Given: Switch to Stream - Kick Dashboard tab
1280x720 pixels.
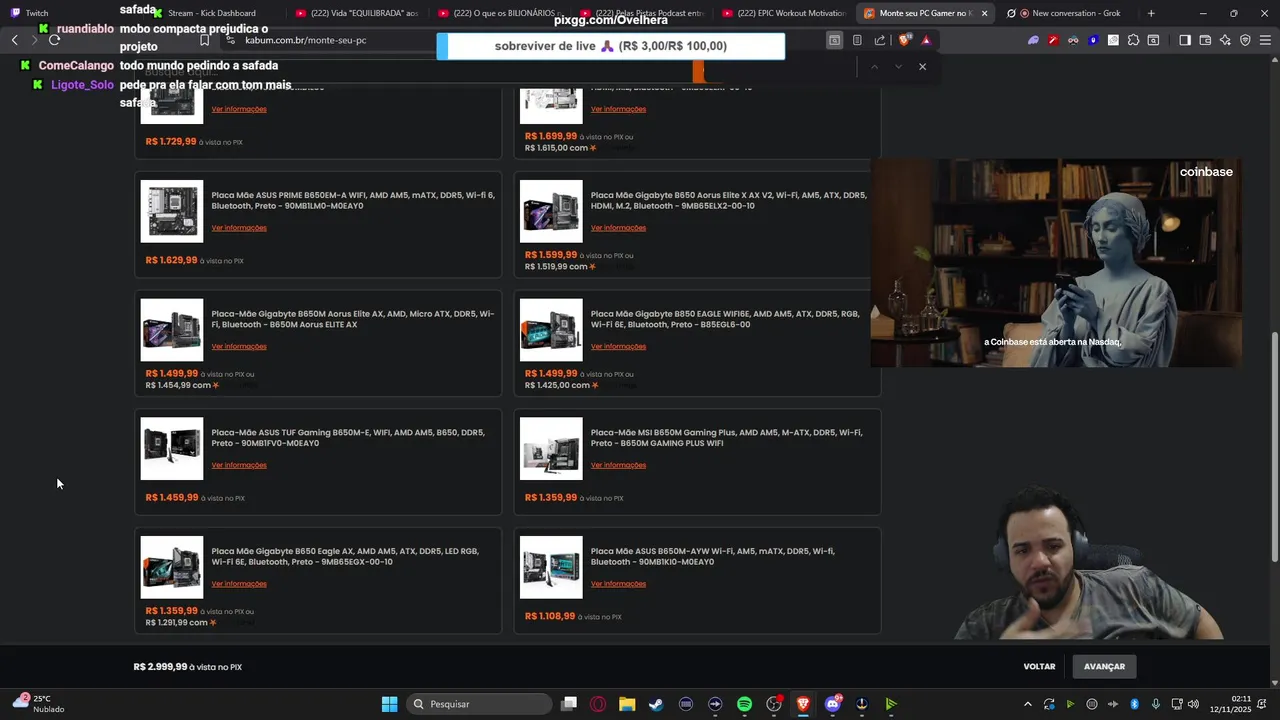Looking at the screenshot, I should tap(212, 13).
